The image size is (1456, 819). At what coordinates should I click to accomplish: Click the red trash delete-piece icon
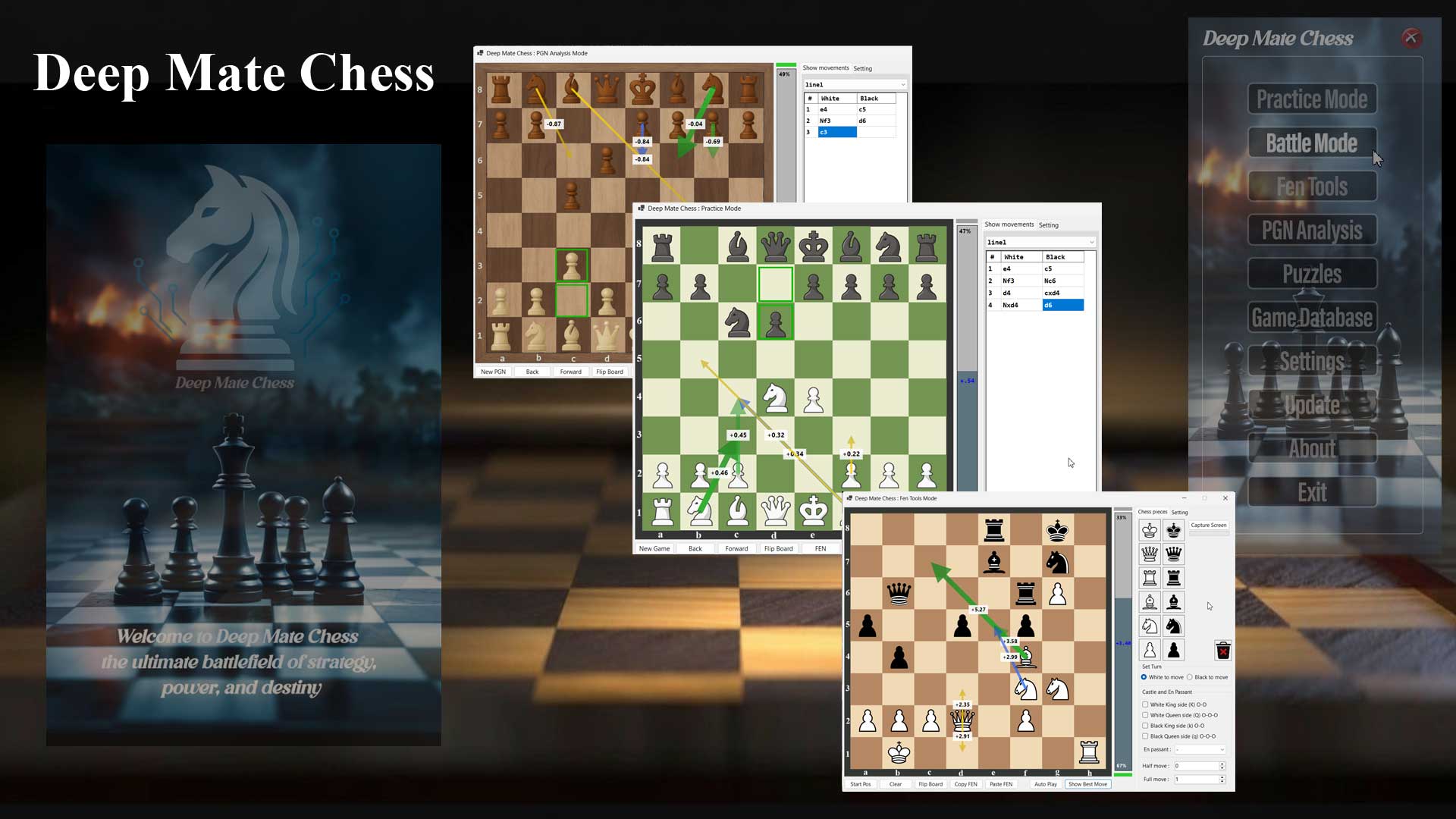[1222, 651]
